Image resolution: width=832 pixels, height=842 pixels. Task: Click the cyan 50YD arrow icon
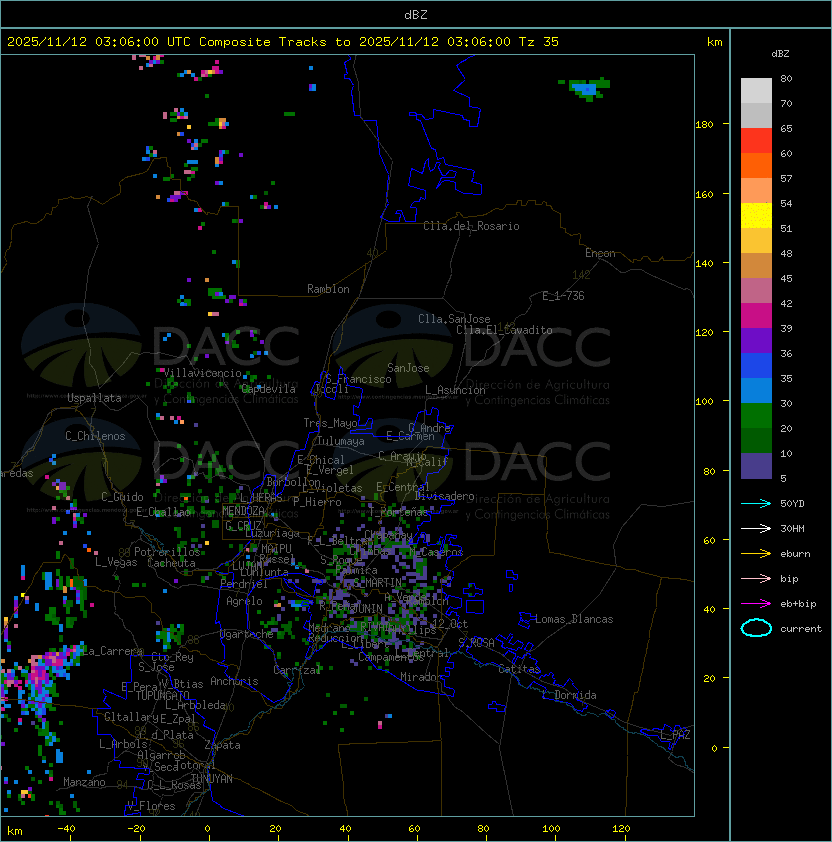[x=756, y=503]
